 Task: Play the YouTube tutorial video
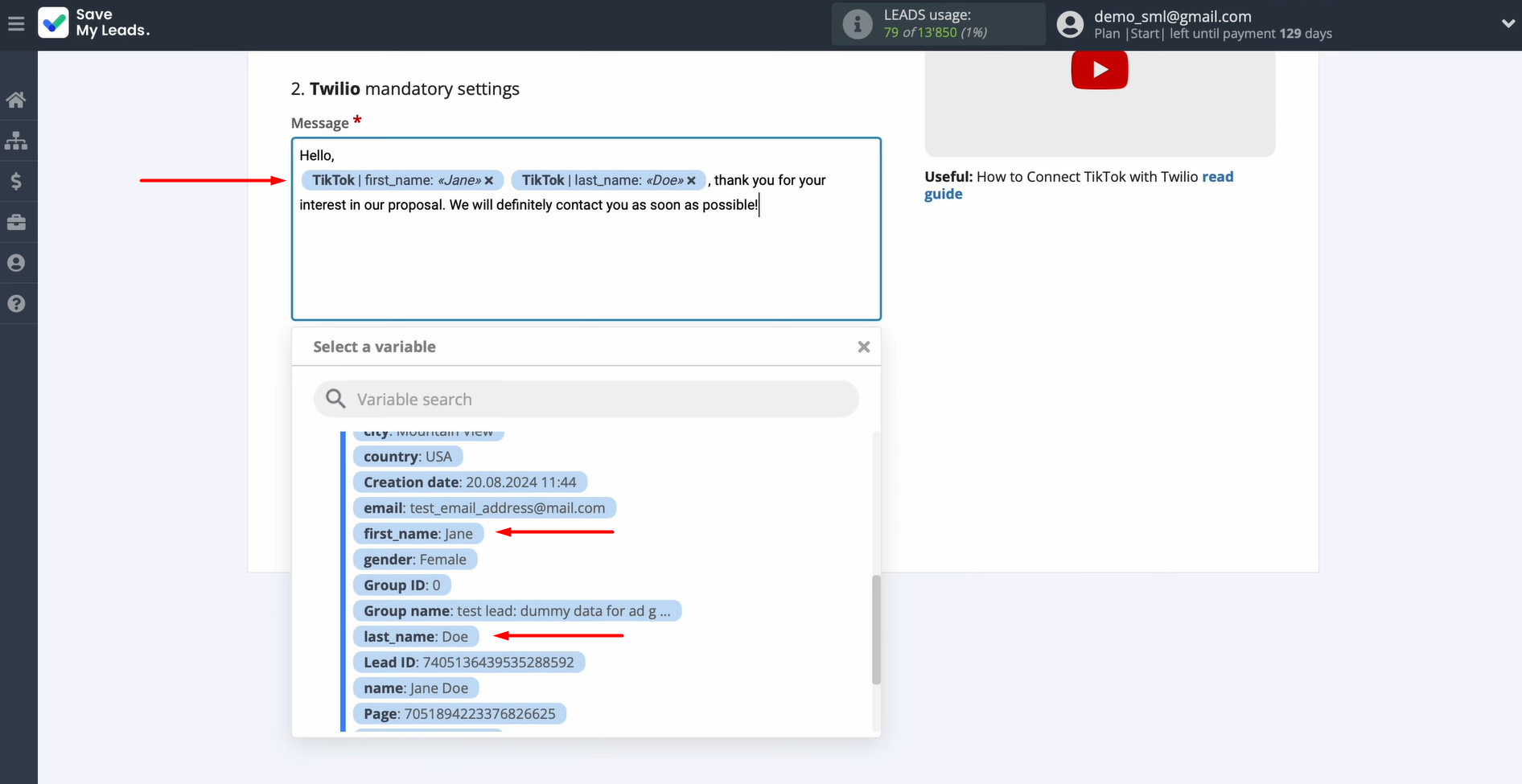1099,71
